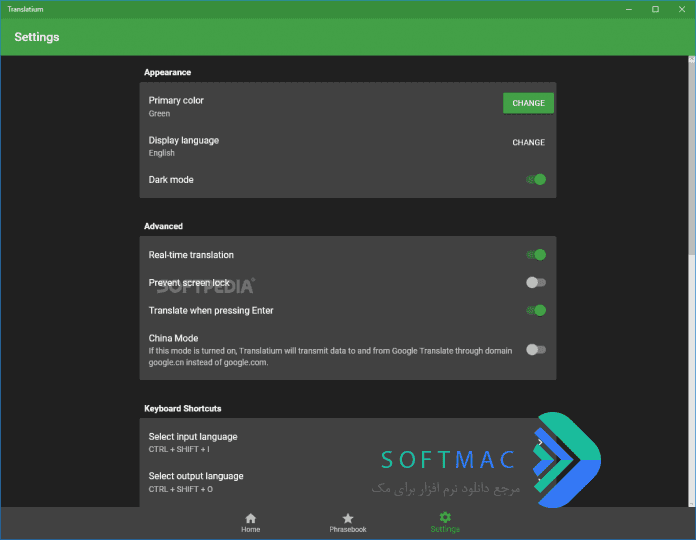Open the Phrasebook star icon

pyautogui.click(x=348, y=518)
